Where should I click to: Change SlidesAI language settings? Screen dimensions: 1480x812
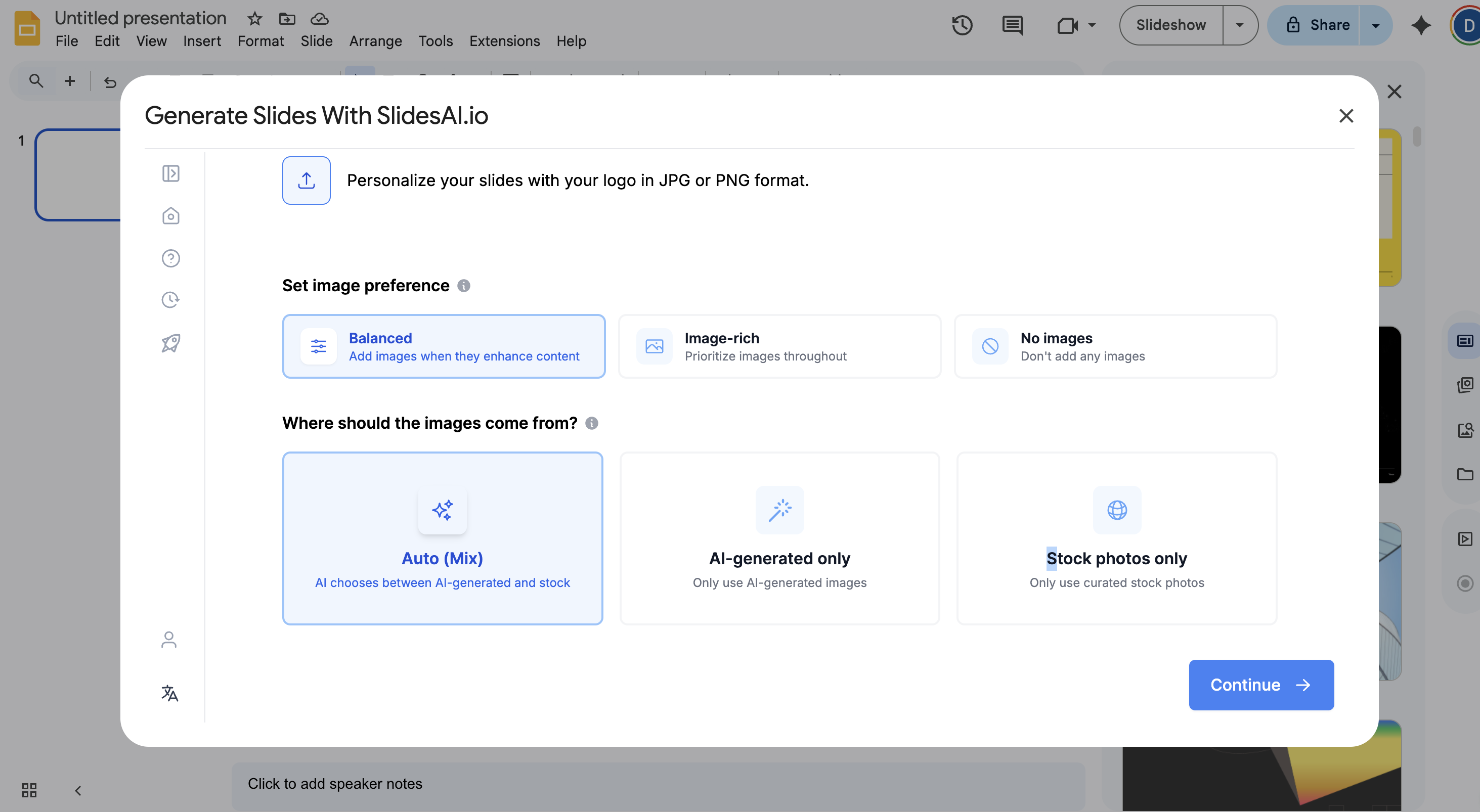[x=169, y=693]
